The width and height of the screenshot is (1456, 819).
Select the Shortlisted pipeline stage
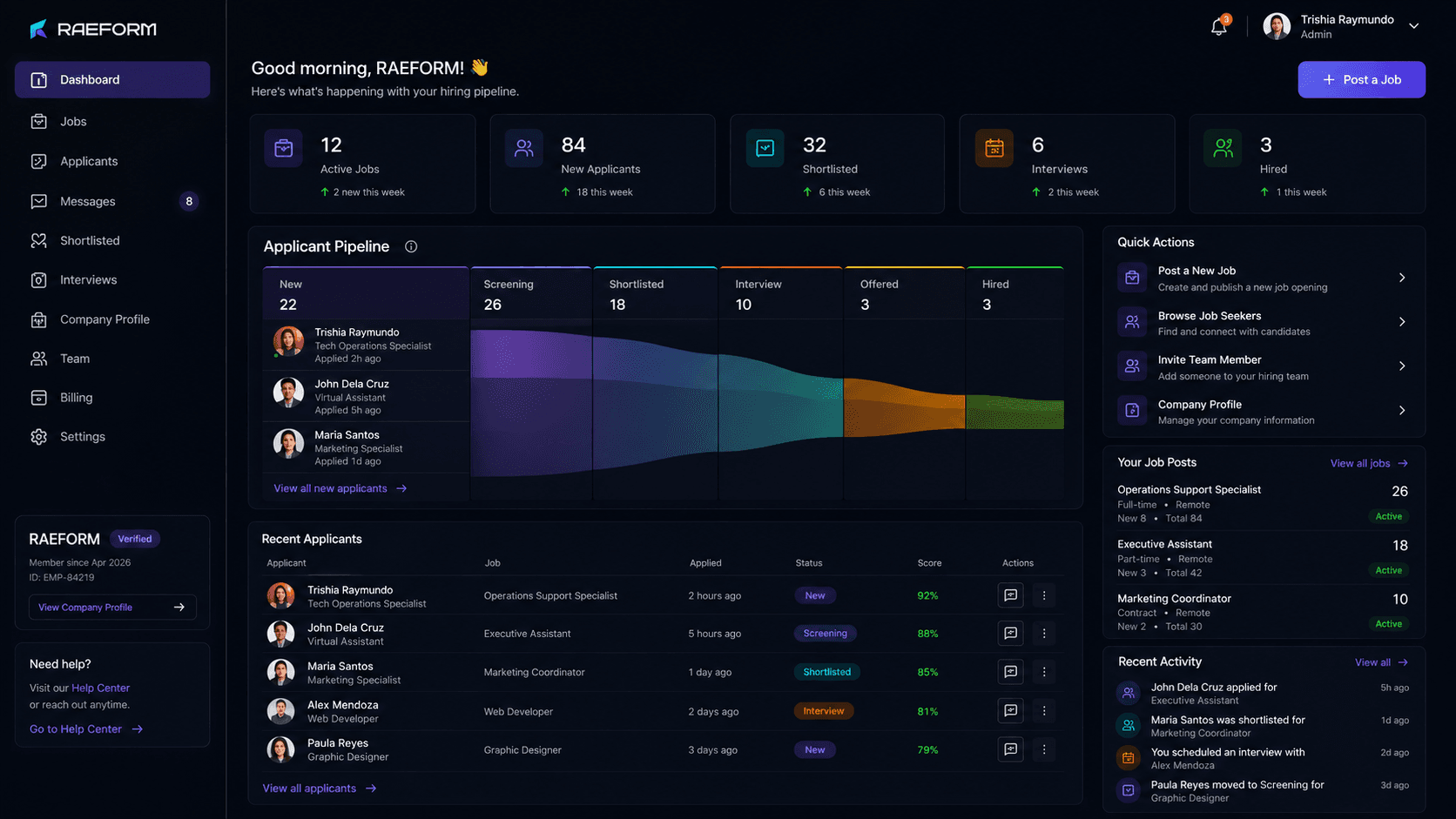(x=656, y=294)
